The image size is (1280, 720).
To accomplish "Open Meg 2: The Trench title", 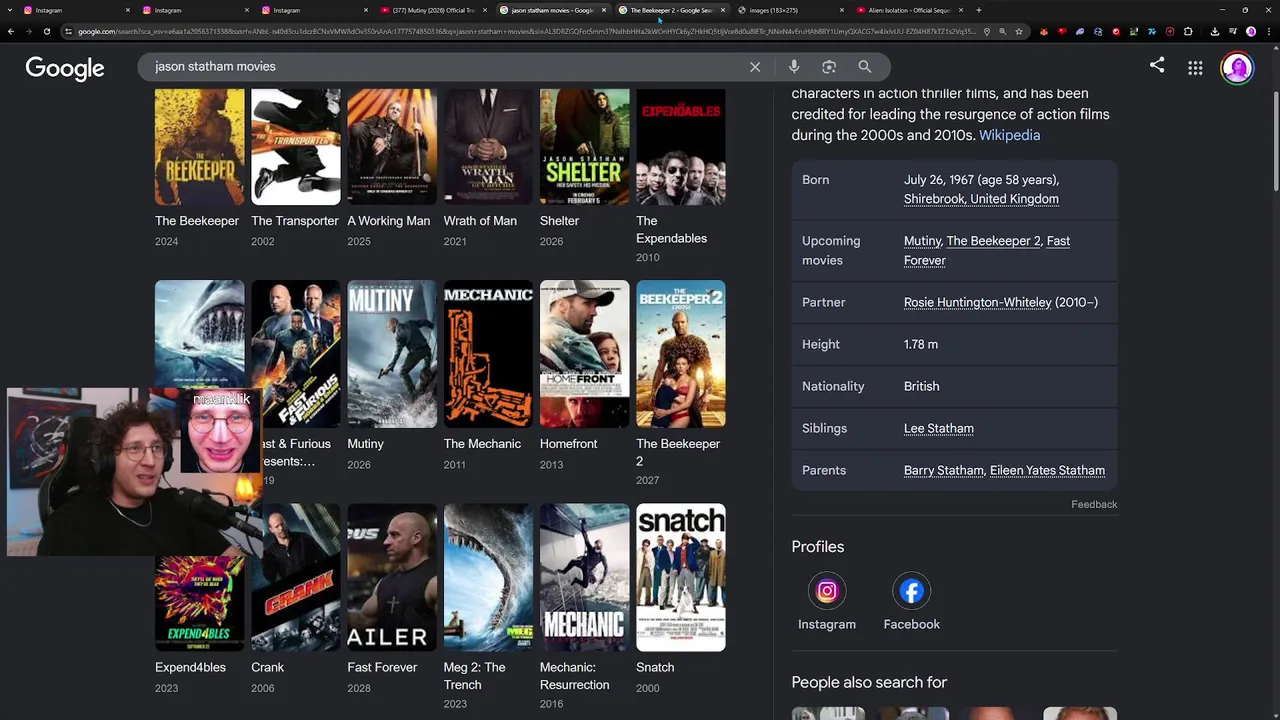I will [x=474, y=676].
